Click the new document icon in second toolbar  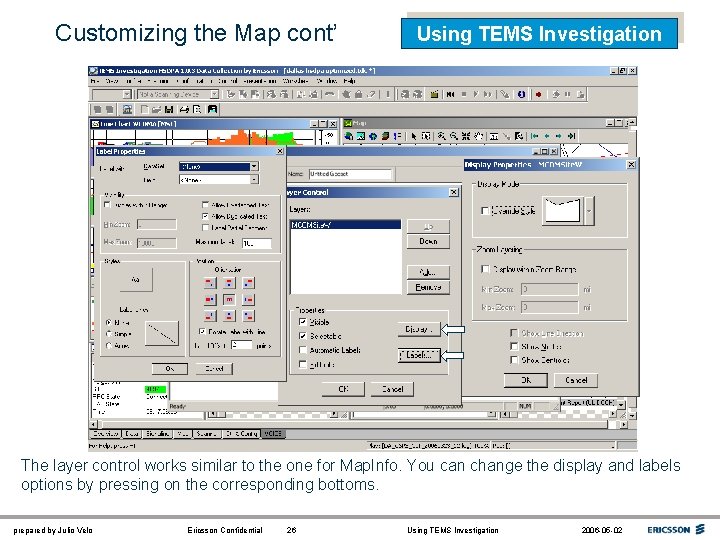(144, 109)
